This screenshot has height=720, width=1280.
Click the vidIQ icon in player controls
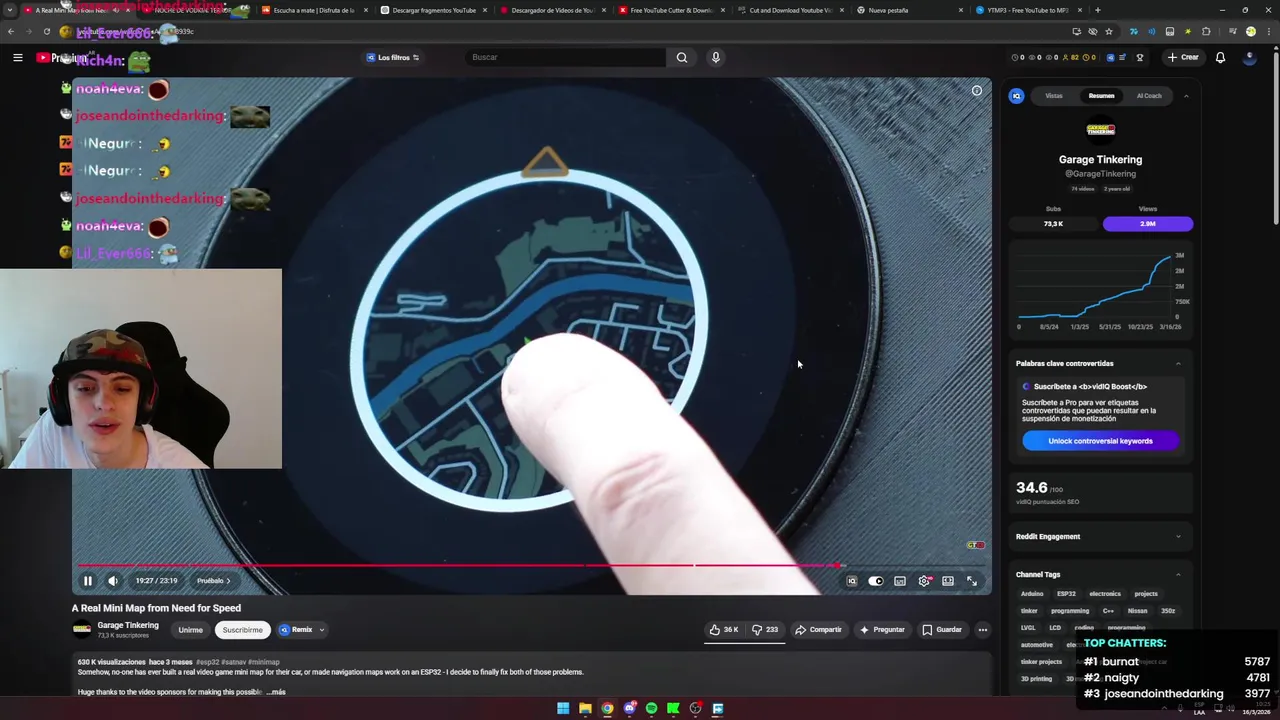coord(851,581)
